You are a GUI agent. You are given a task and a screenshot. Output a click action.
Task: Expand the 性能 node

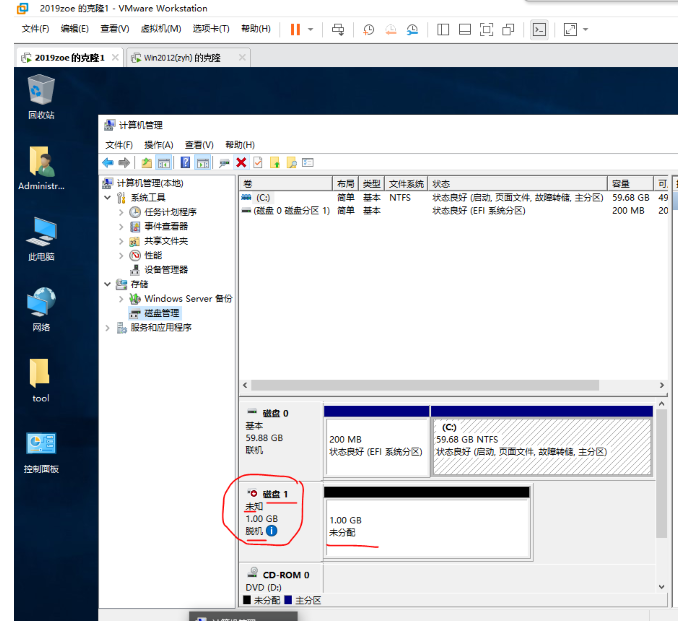121,255
